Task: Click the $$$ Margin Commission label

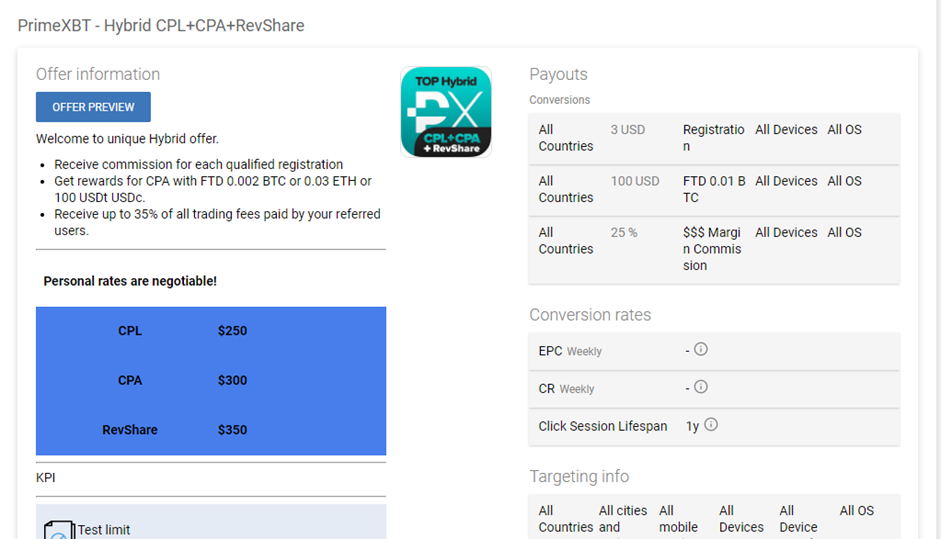Action: point(712,249)
